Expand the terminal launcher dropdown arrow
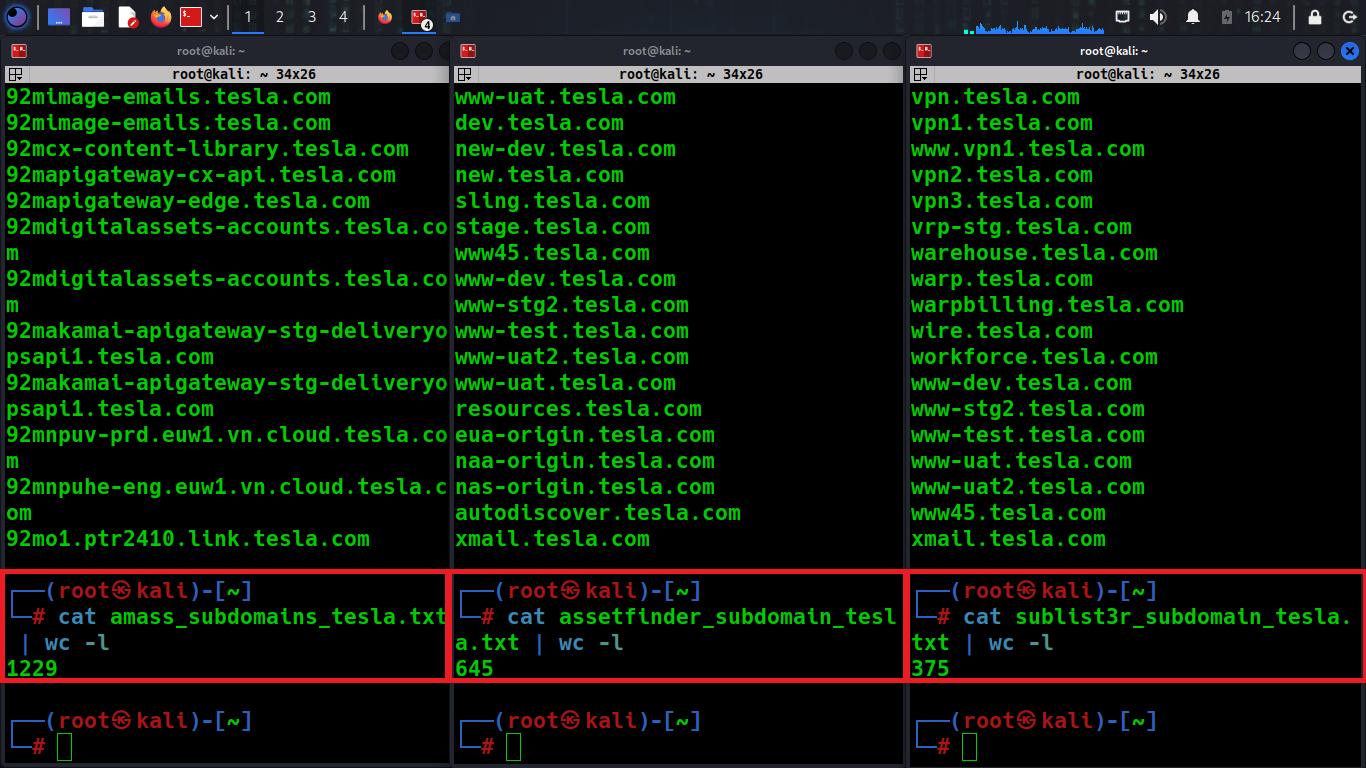The width and height of the screenshot is (1366, 768). 214,17
